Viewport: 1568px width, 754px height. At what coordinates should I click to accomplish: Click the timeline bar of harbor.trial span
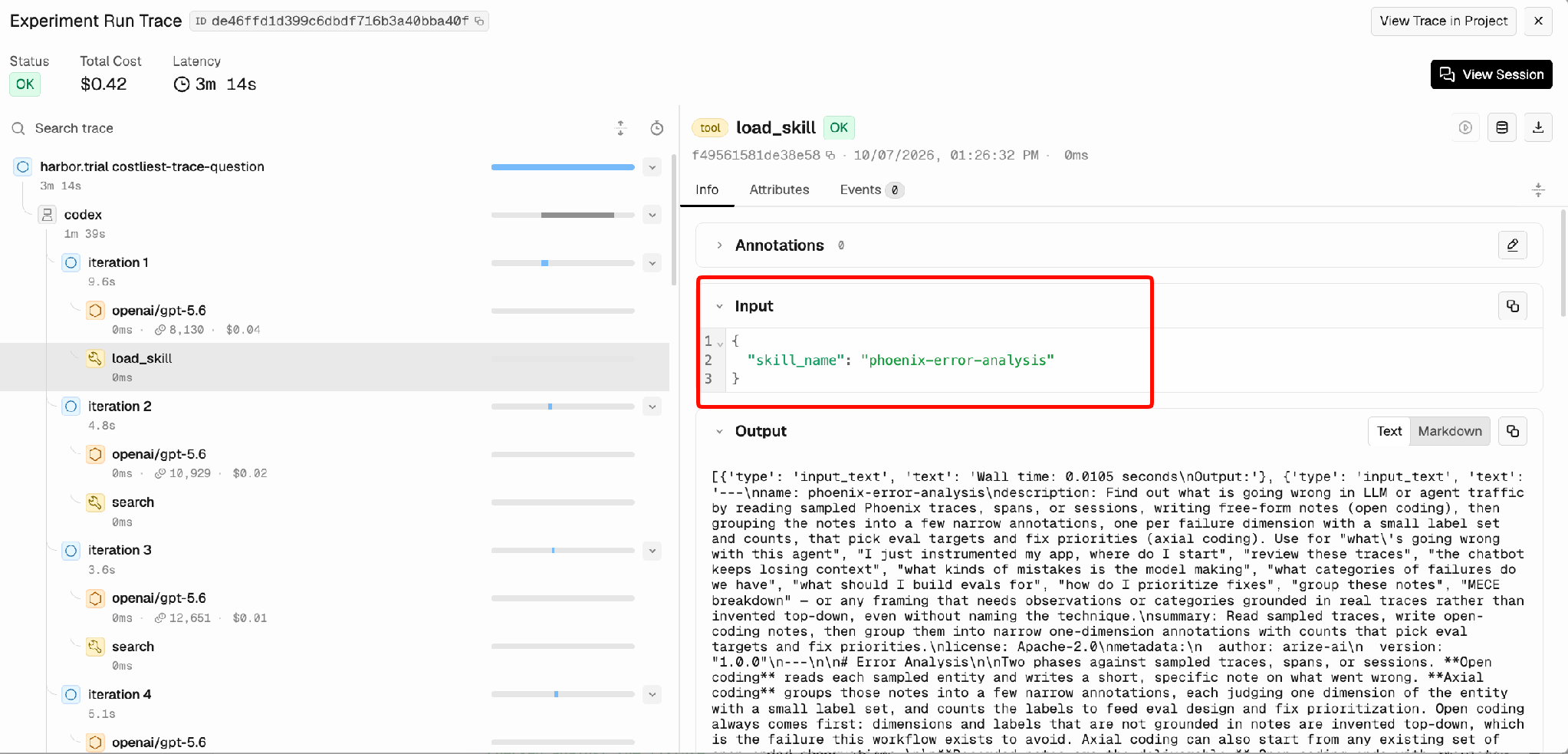563,167
